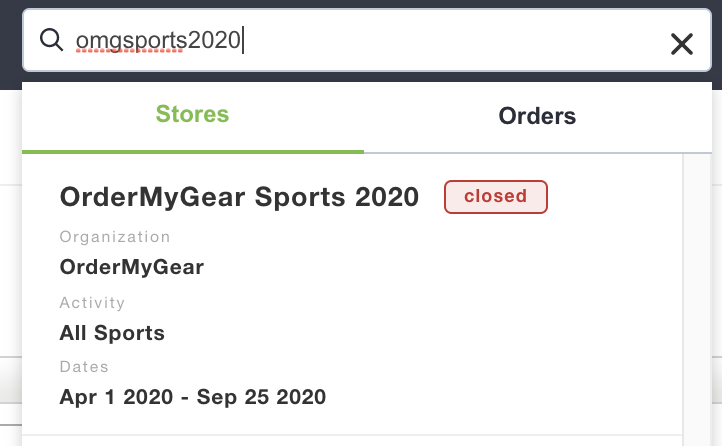The height and width of the screenshot is (446, 722).
Task: Click the red closed status badge
Action: pyautogui.click(x=495, y=197)
